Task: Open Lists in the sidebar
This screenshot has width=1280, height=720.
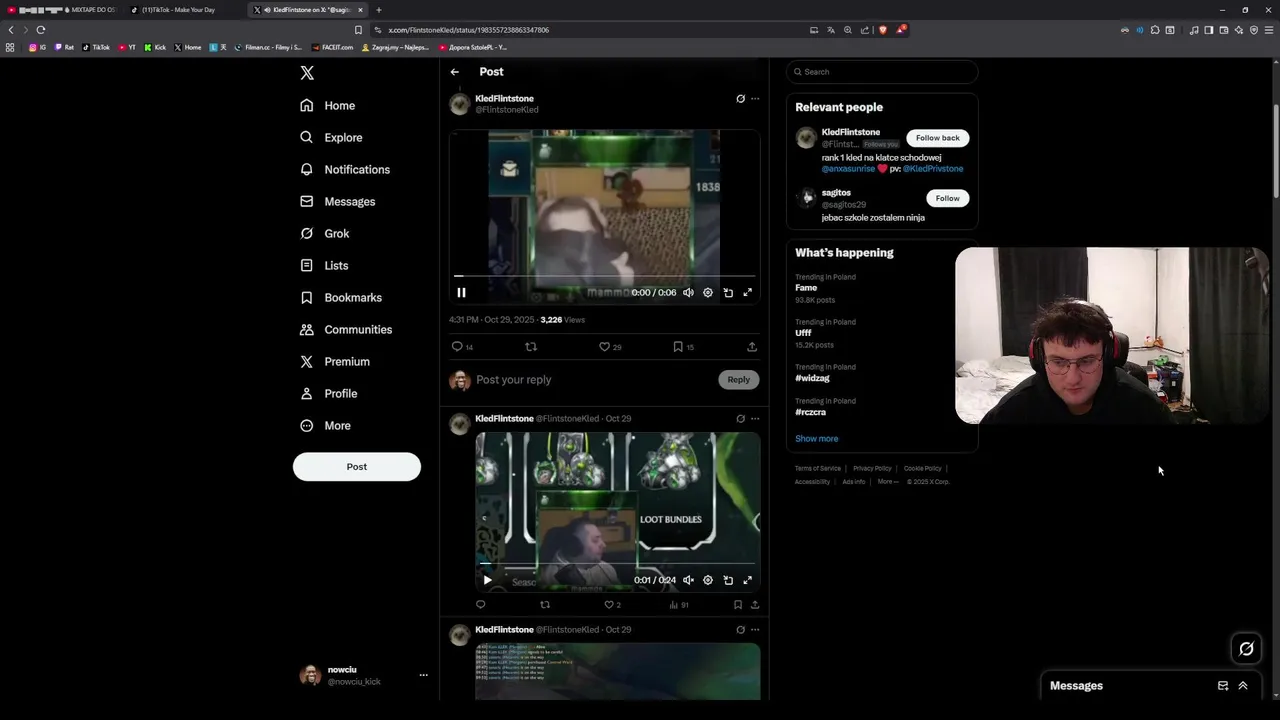Action: click(x=324, y=265)
